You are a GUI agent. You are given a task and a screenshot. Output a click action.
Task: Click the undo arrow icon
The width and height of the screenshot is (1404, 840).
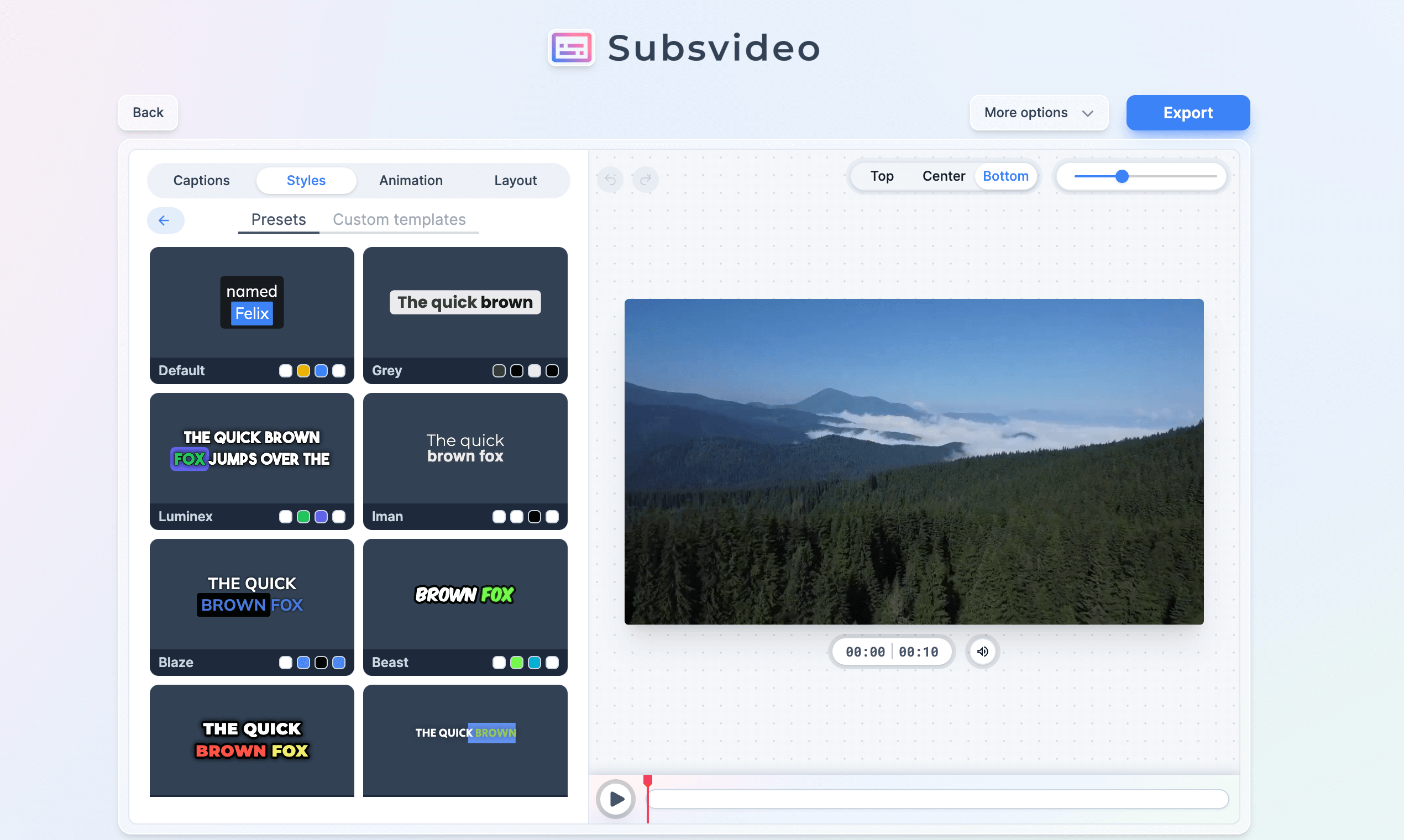pyautogui.click(x=610, y=180)
